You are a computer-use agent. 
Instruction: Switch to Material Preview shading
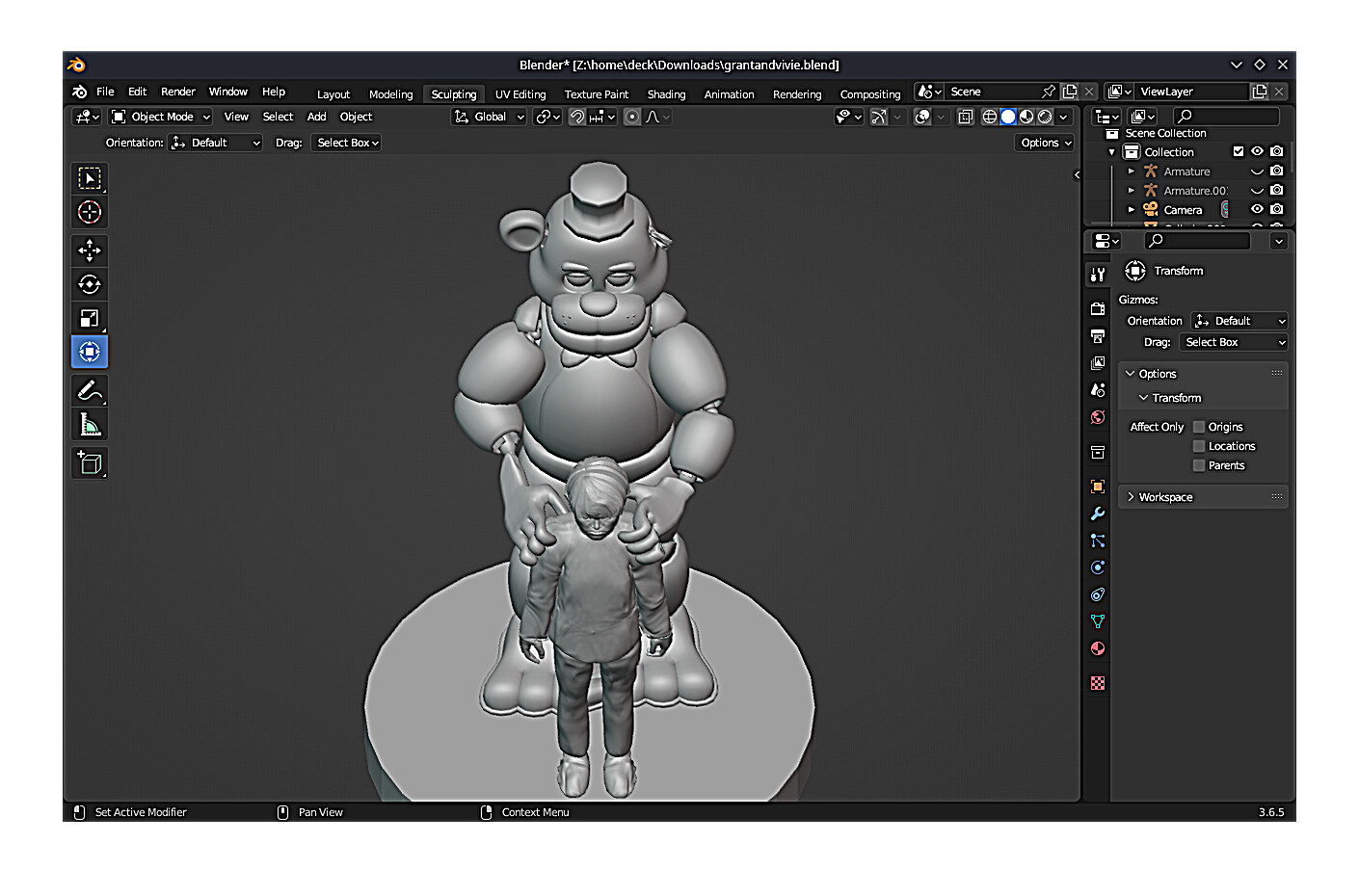tap(1026, 117)
